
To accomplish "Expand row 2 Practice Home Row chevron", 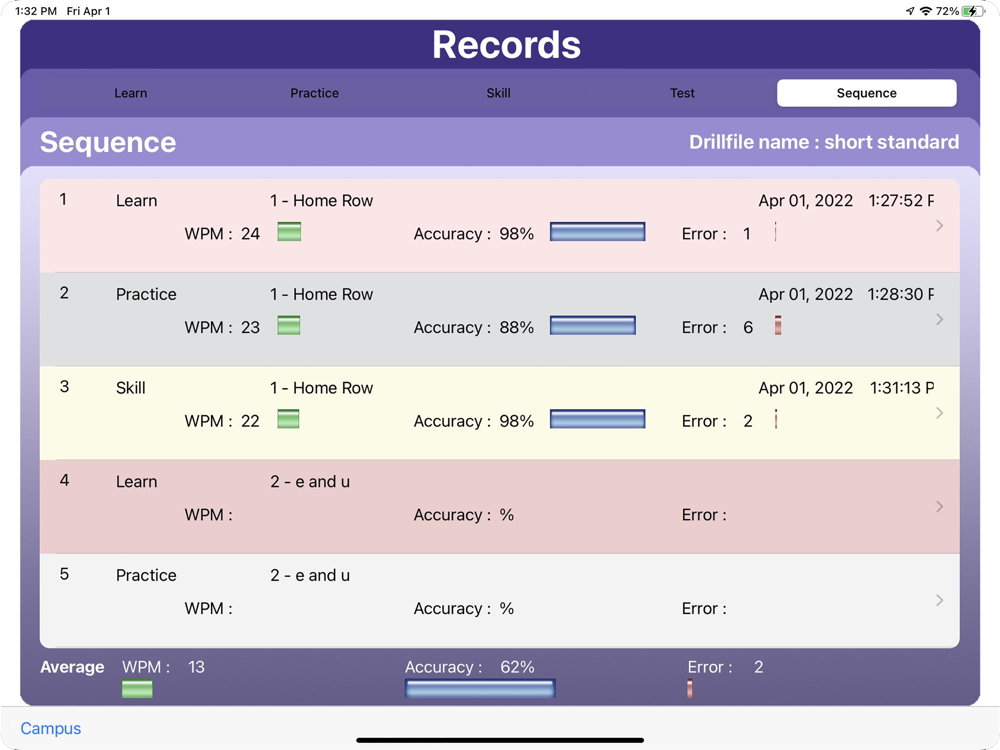I will pos(939,320).
